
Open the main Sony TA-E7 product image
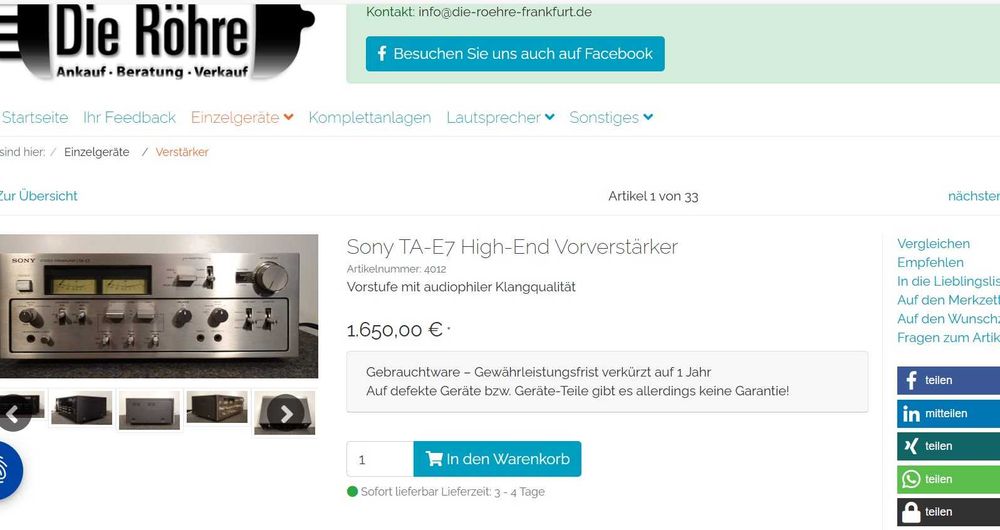tap(158, 306)
